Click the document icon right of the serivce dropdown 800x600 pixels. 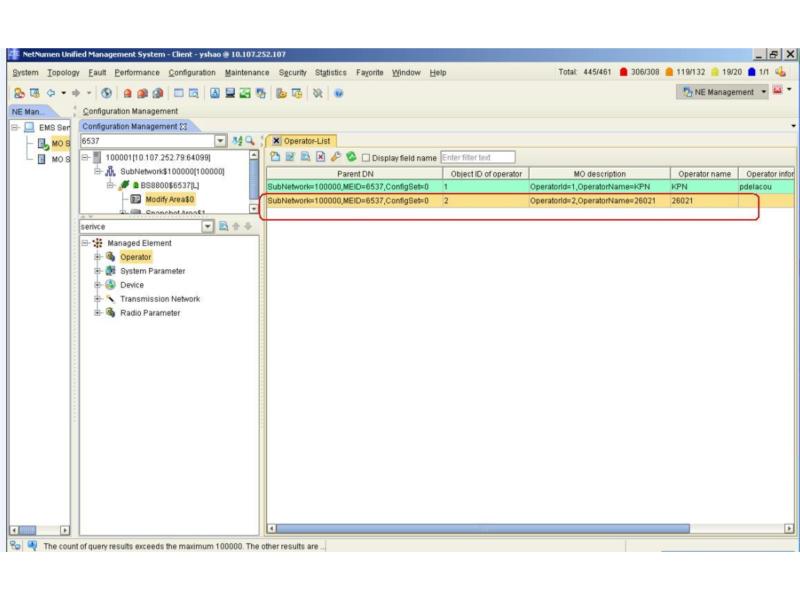[223, 226]
